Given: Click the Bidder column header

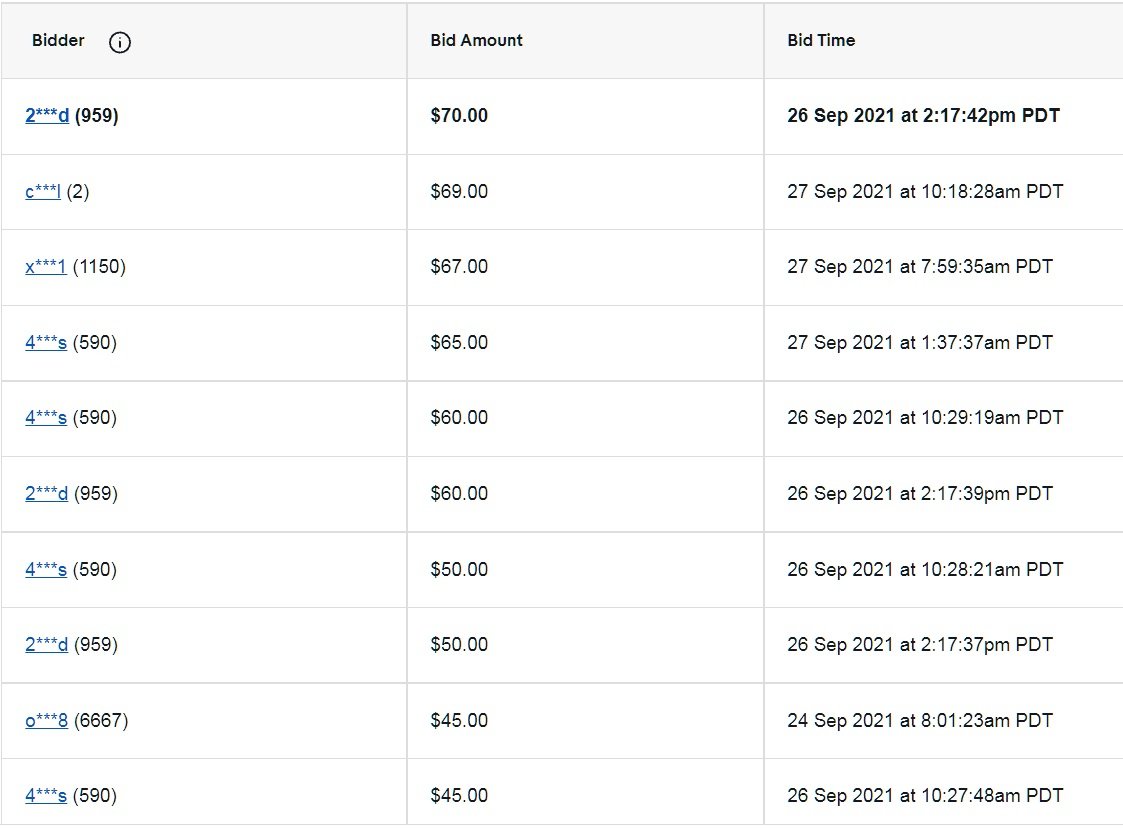Looking at the screenshot, I should pos(58,40).
